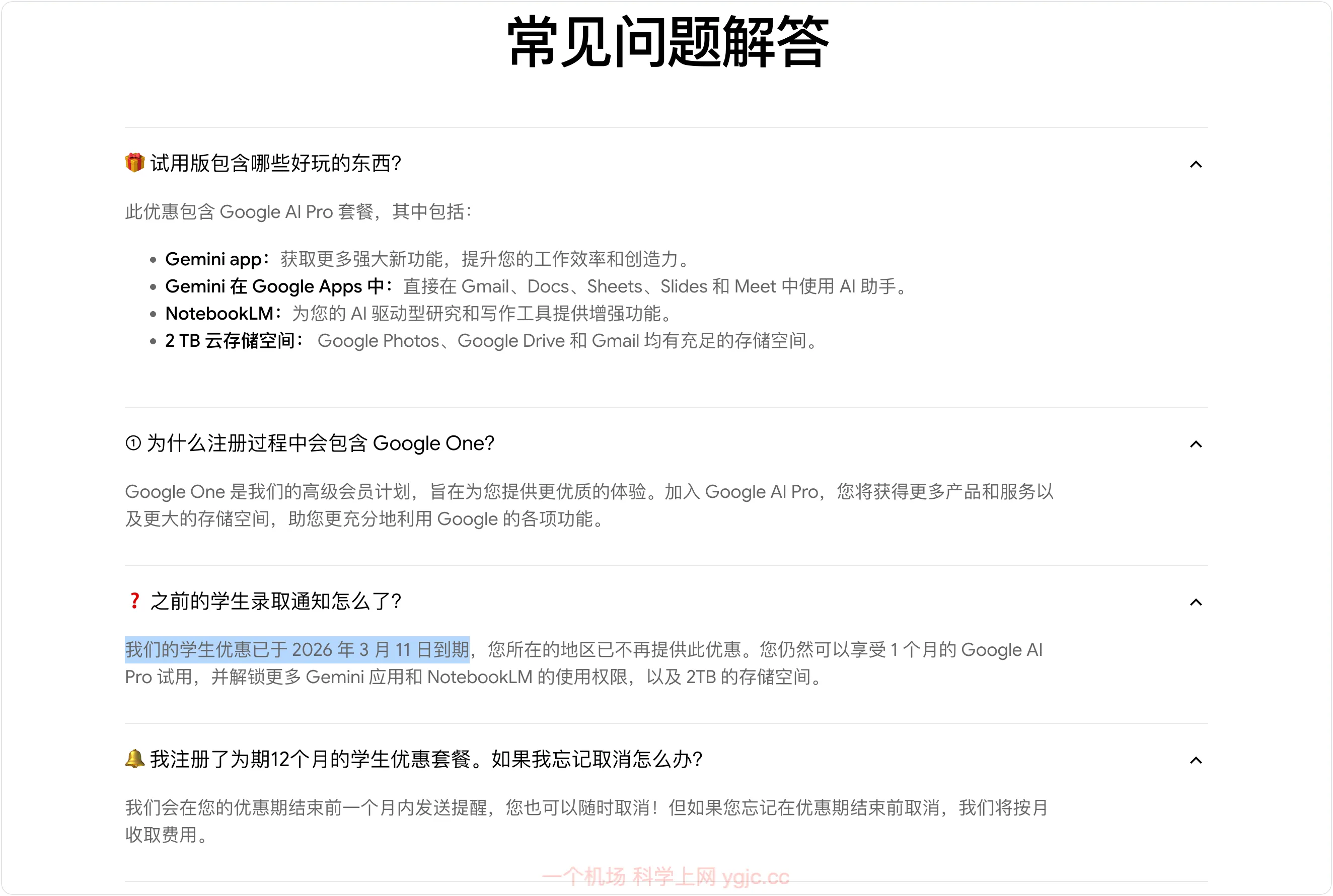Image resolution: width=1333 pixels, height=896 pixels.
Task: Collapse the Google One FAQ chevron
Action: click(1195, 444)
